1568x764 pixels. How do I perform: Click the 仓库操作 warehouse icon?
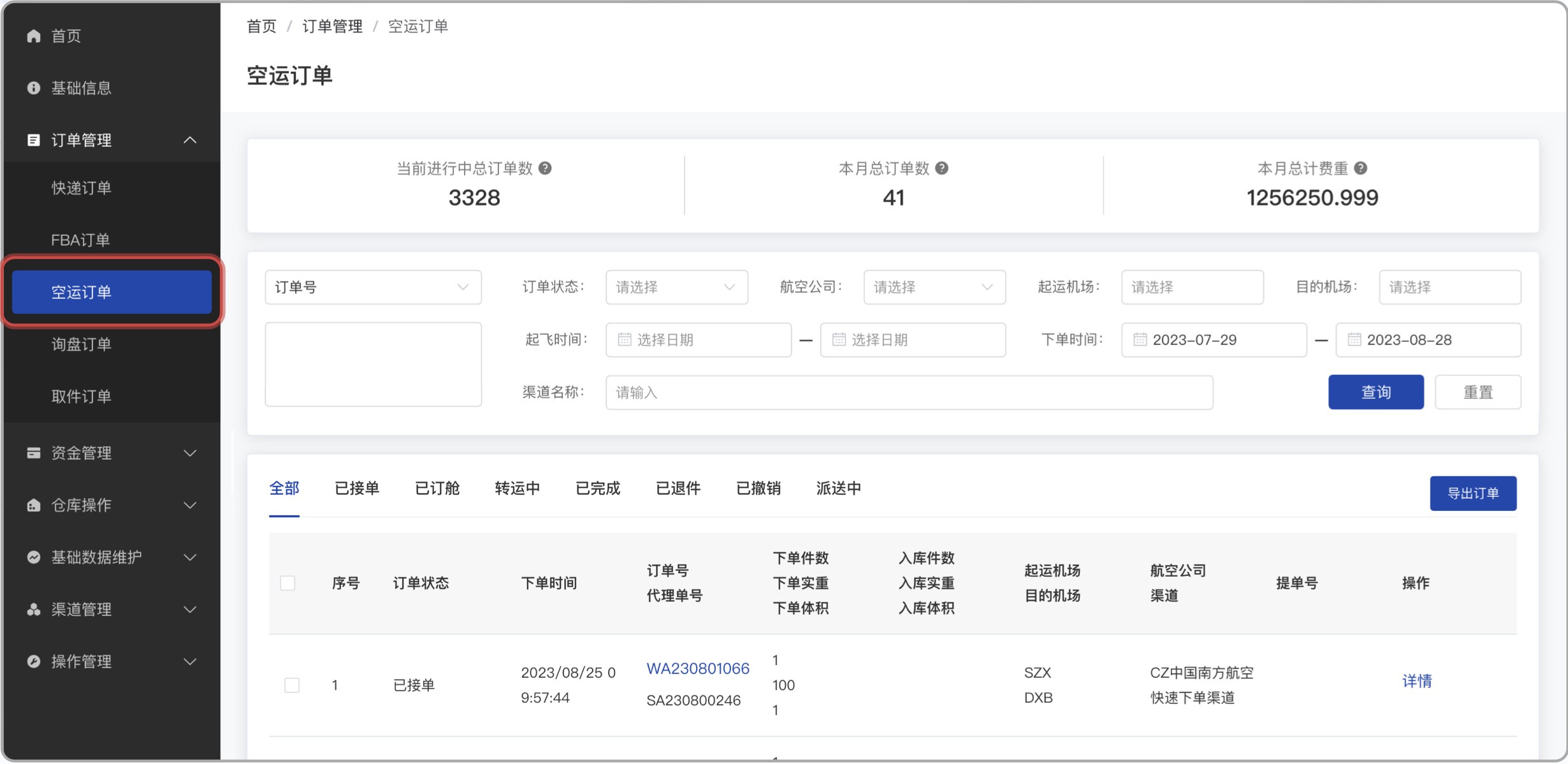34,505
